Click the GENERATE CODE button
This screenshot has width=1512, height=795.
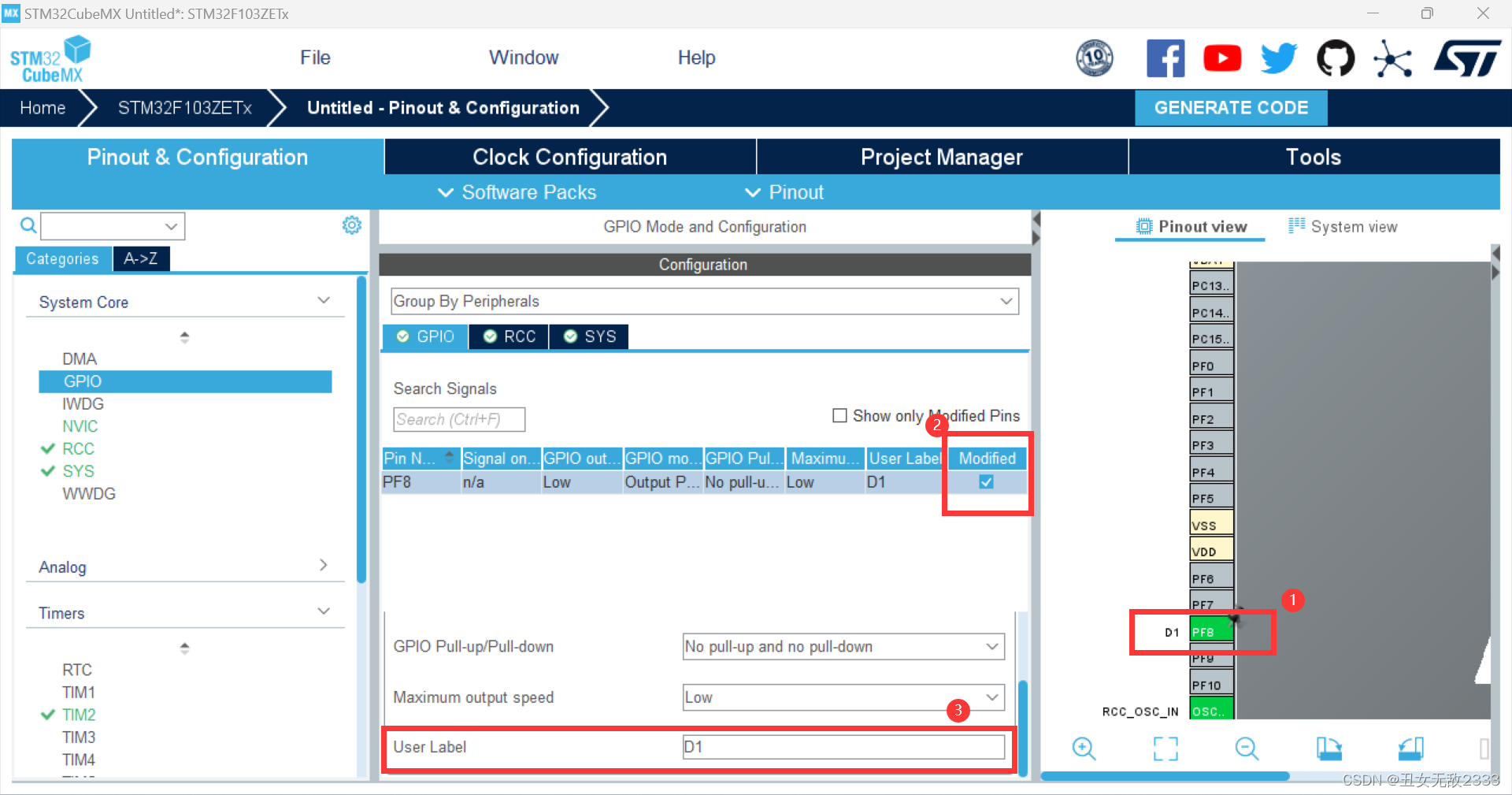[1231, 108]
